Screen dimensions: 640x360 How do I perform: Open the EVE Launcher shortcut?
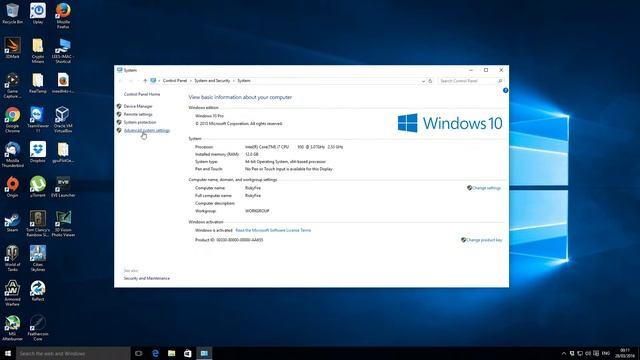click(x=63, y=187)
